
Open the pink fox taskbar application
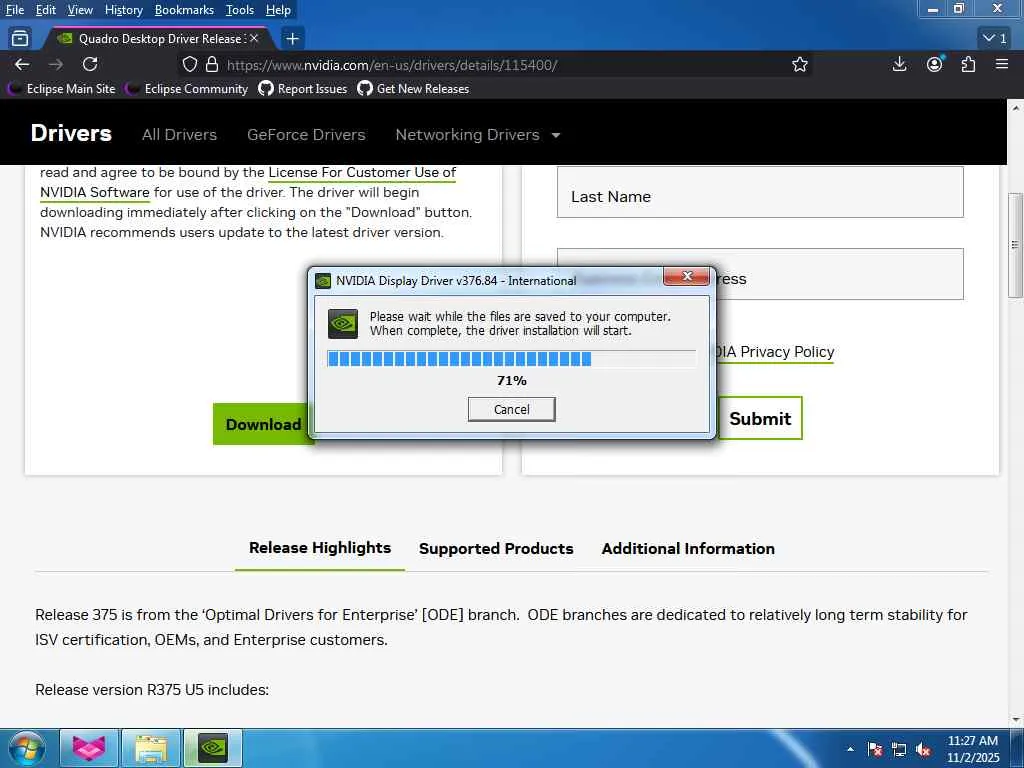click(x=89, y=748)
